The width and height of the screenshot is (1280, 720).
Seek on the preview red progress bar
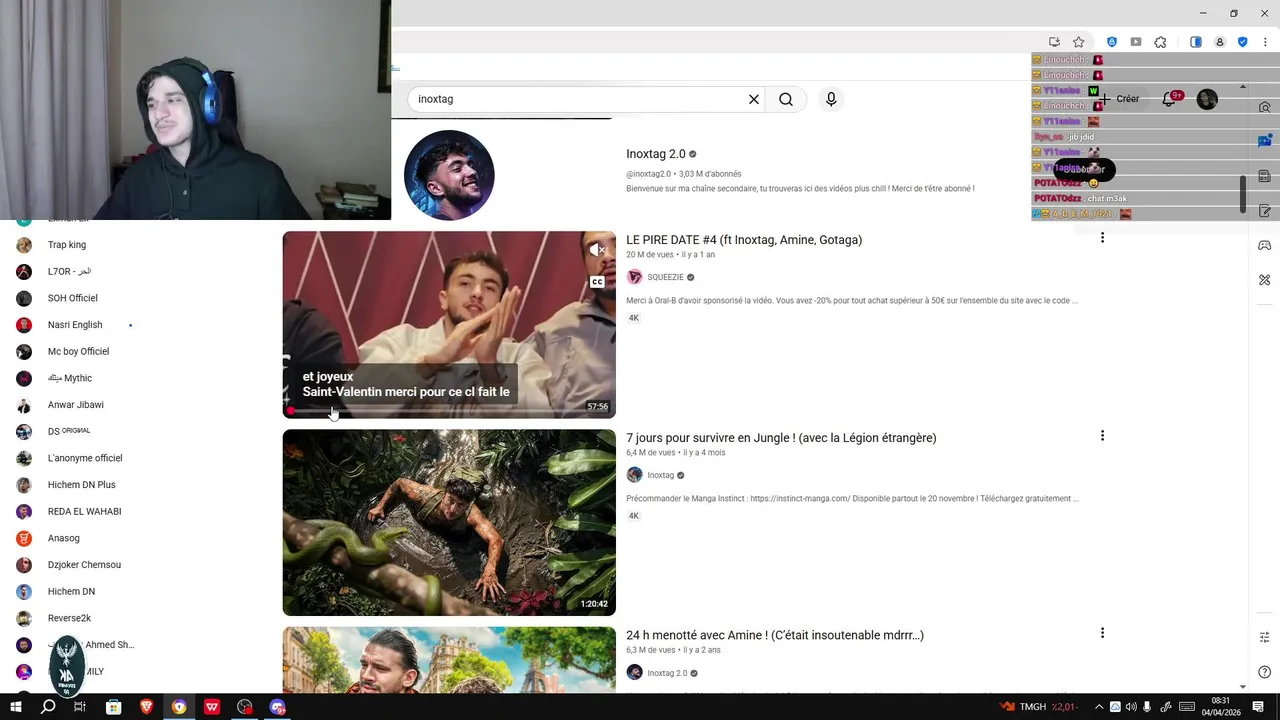pos(449,411)
